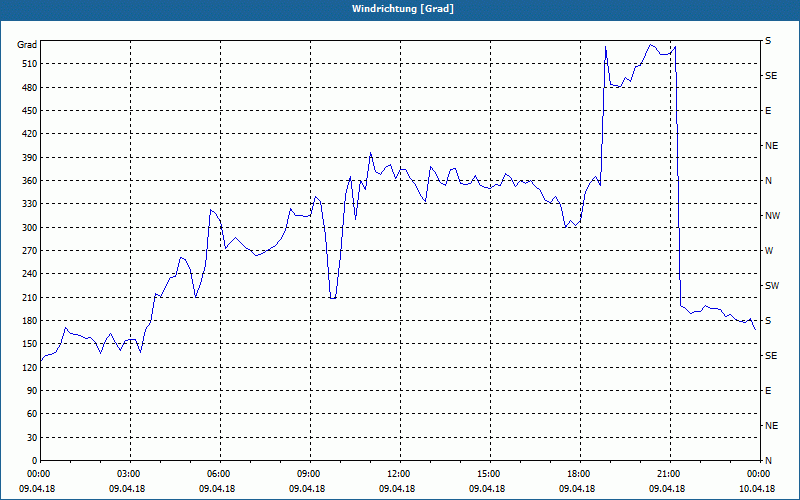Click the N compass label level with 0
Viewport: 800px width, 500px height.
(x=768, y=461)
